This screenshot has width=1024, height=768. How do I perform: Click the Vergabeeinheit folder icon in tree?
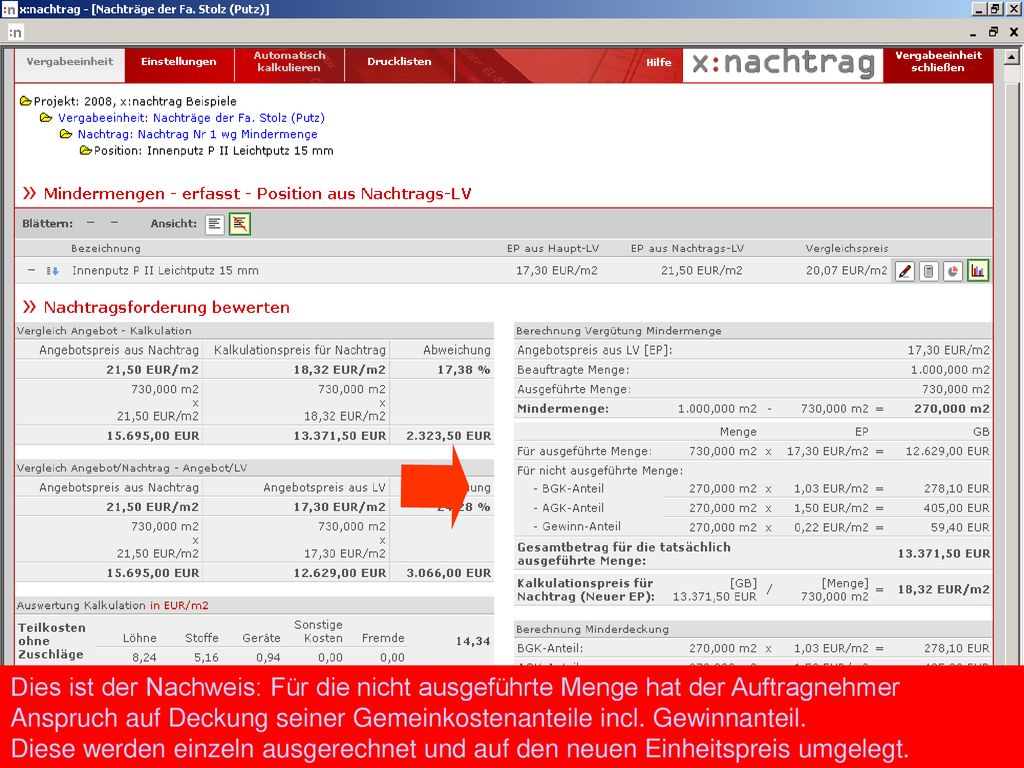click(x=46, y=118)
